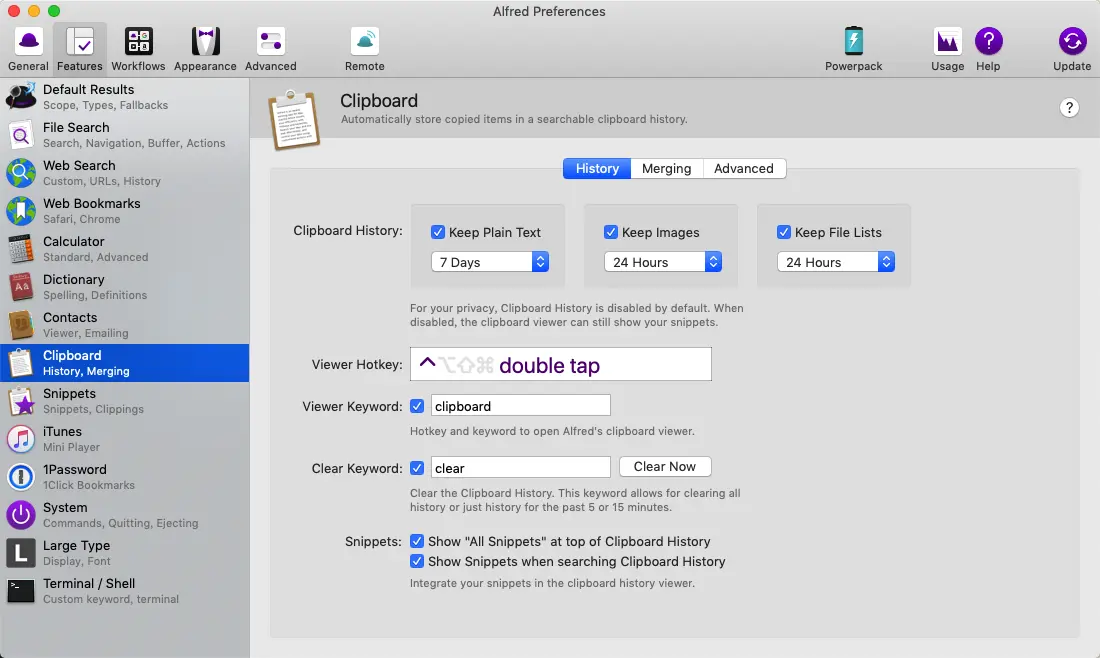Viewport: 1100px width, 658px height.
Task: Select File Search in the sidebar
Action: coord(125,135)
